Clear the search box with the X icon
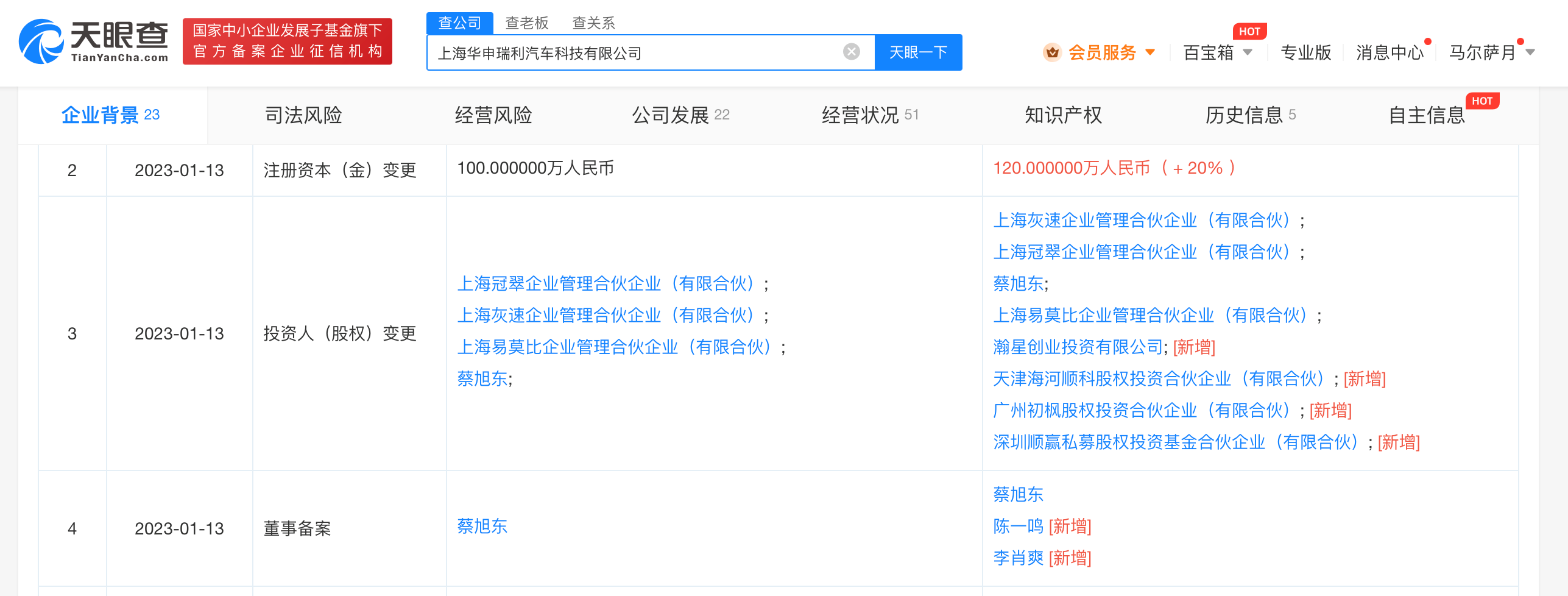The image size is (1568, 596). (x=851, y=52)
